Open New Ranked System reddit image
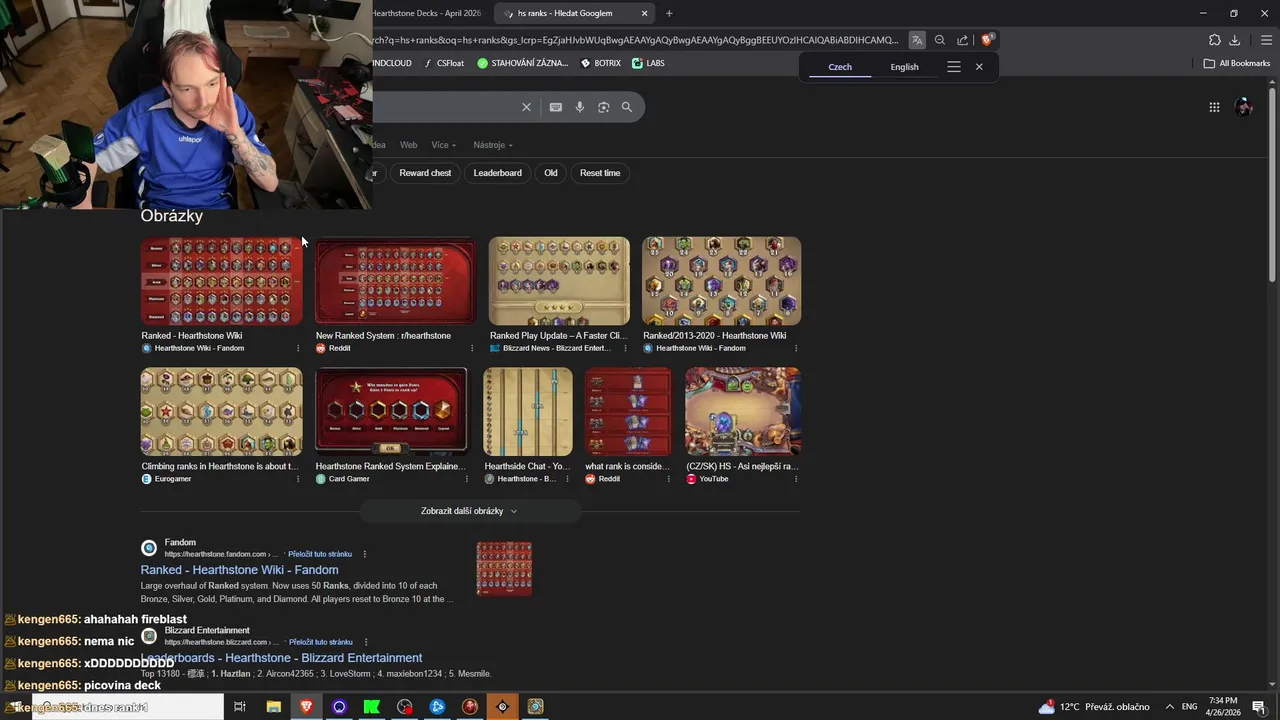This screenshot has width=1280, height=720. [395, 281]
